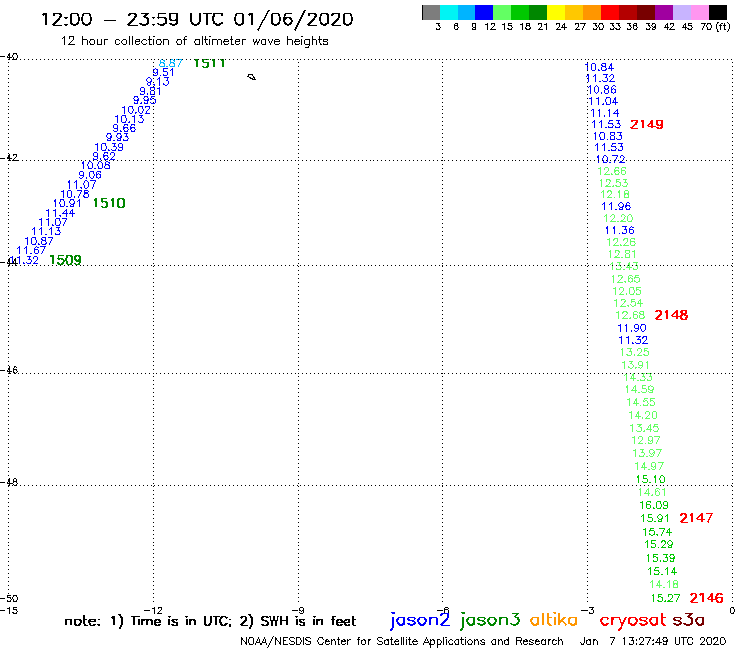Click the orange legend color swatch
The image size is (740, 650).
592,12
